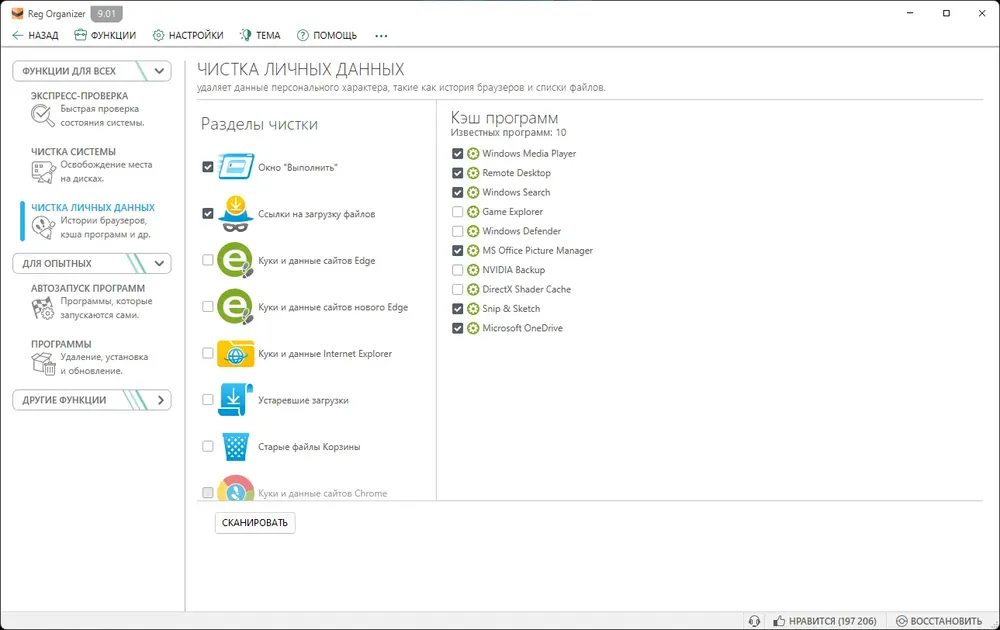Click the programs uninstall box icon
The image size is (1000, 630).
pyautogui.click(x=43, y=363)
